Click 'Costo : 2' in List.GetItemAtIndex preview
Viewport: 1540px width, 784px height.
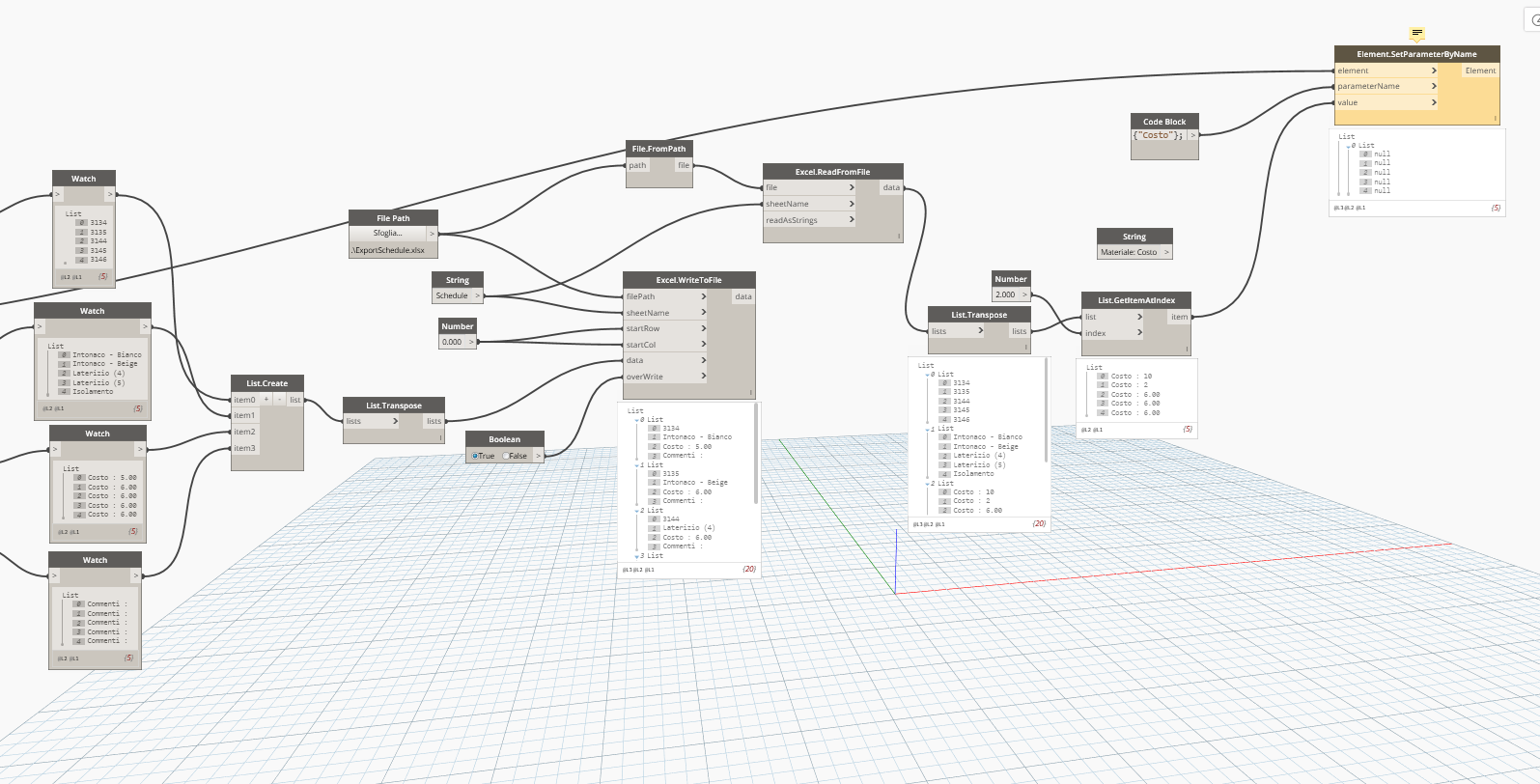[1129, 385]
